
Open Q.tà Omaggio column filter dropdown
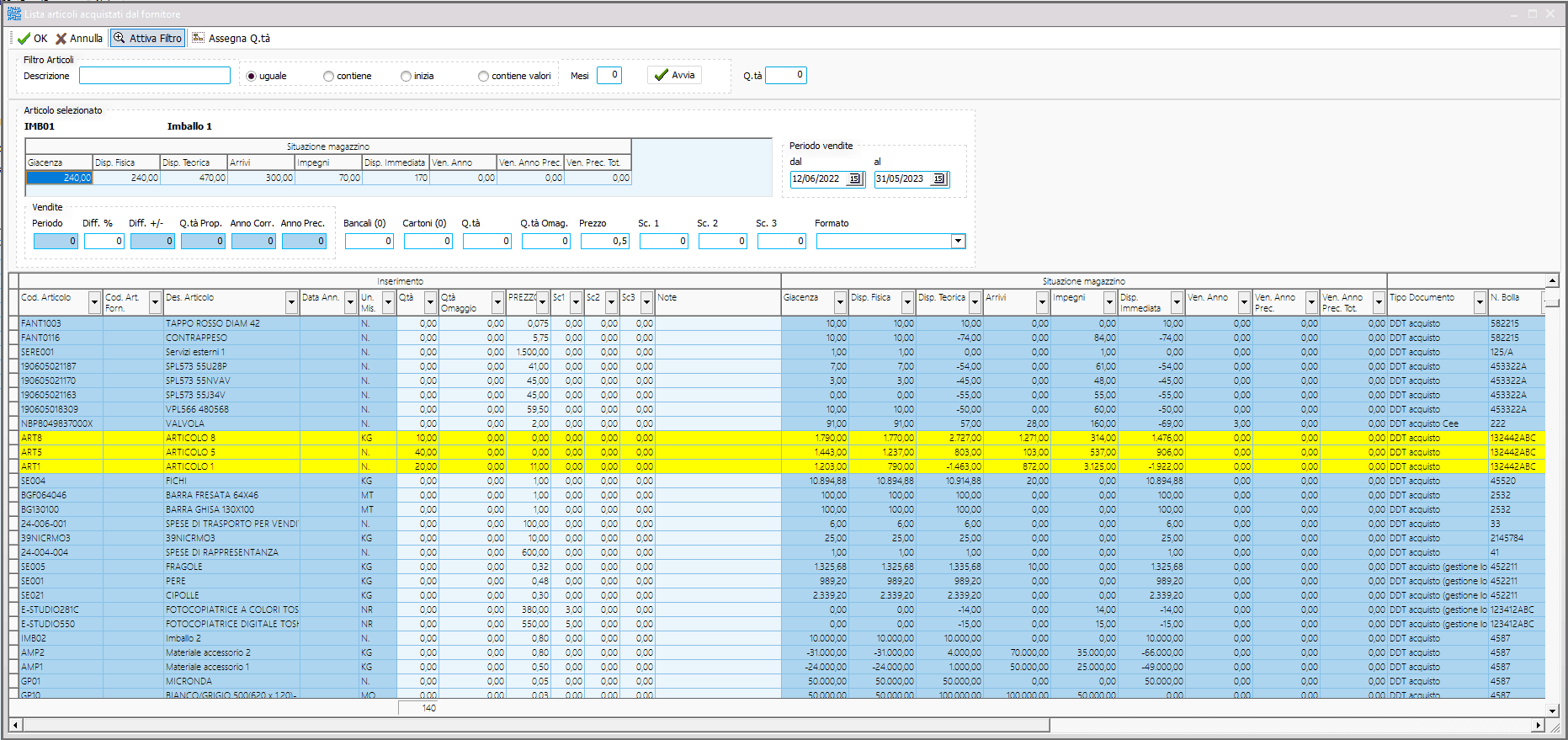click(x=497, y=303)
